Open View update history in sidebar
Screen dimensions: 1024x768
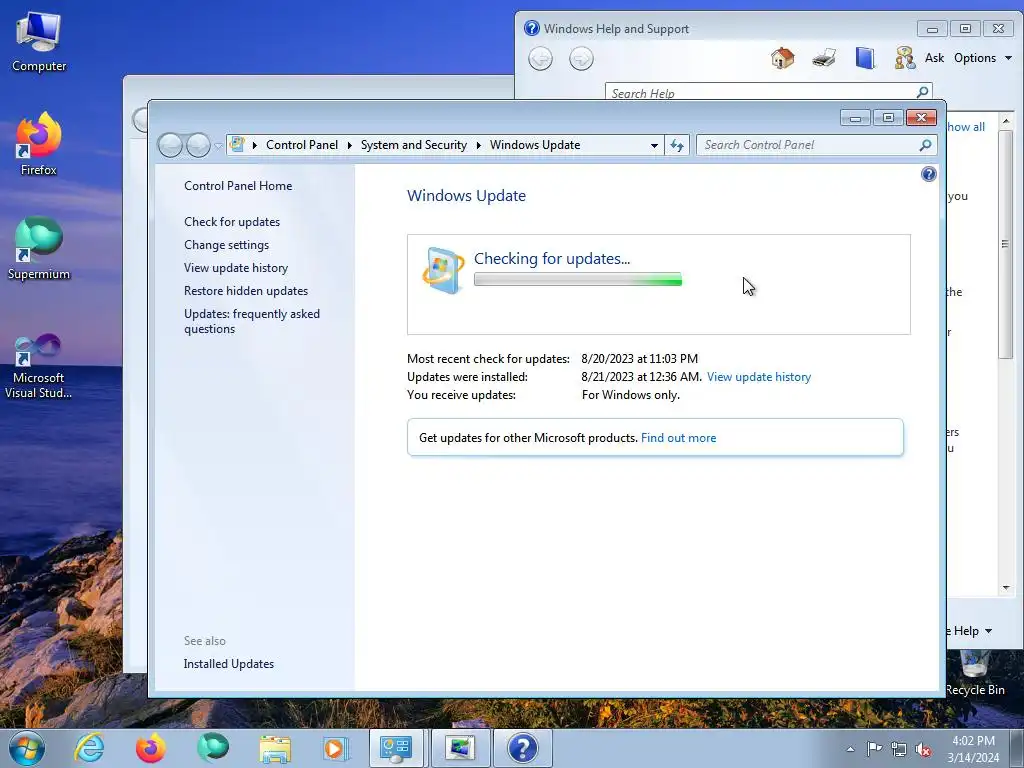pos(236,268)
